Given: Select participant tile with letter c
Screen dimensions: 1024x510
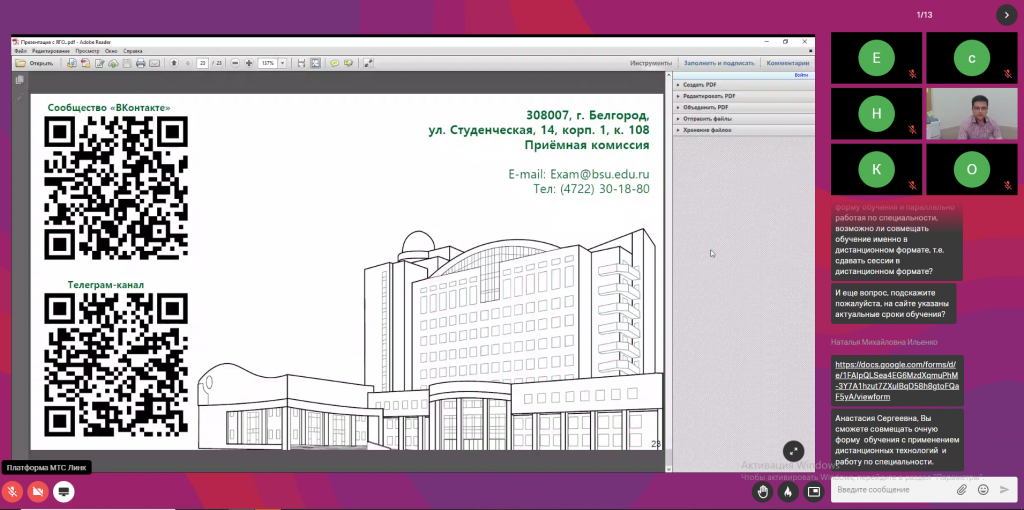Looking at the screenshot, I should [972, 58].
